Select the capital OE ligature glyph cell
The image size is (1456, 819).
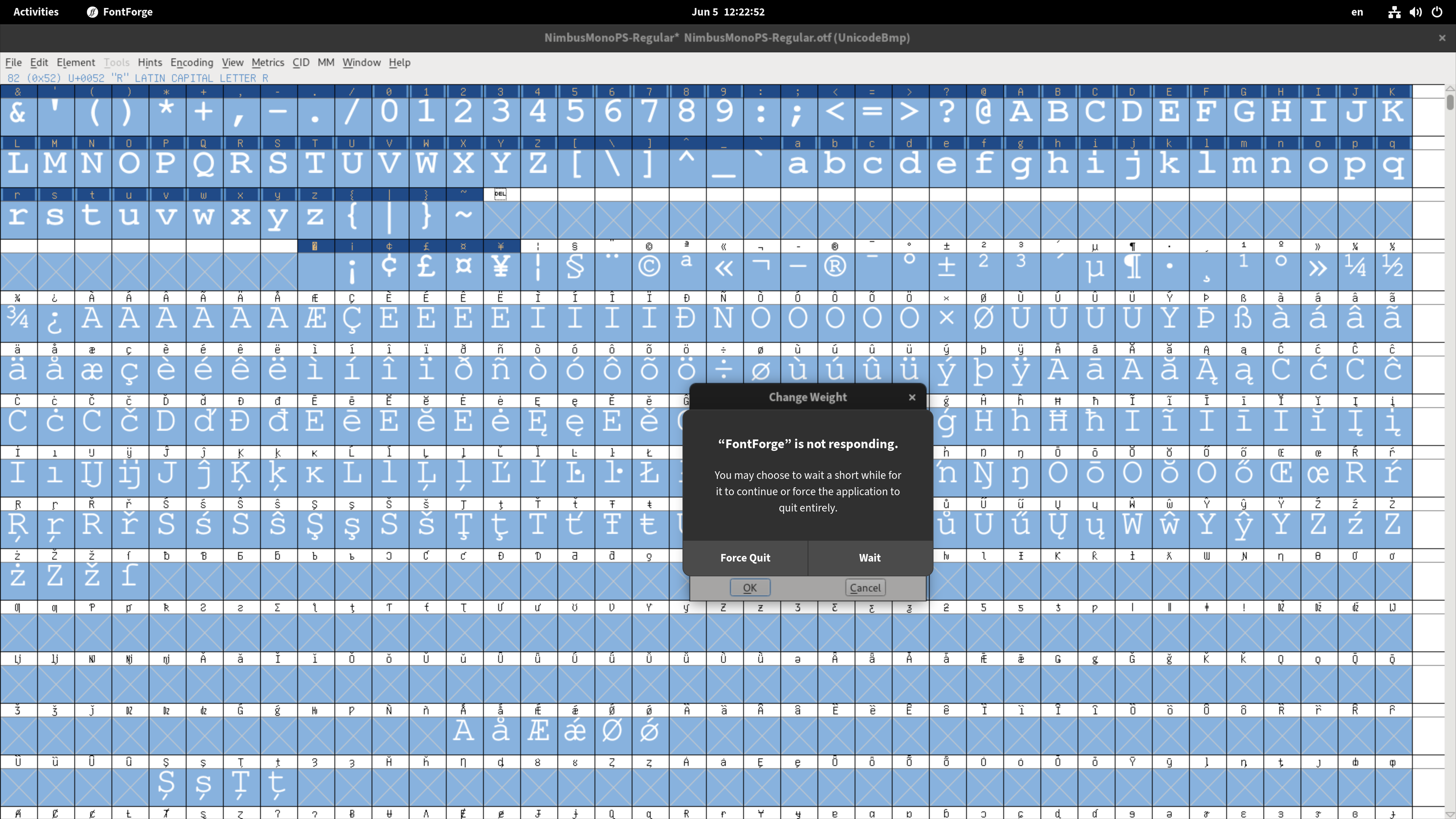pyautogui.click(x=1281, y=472)
